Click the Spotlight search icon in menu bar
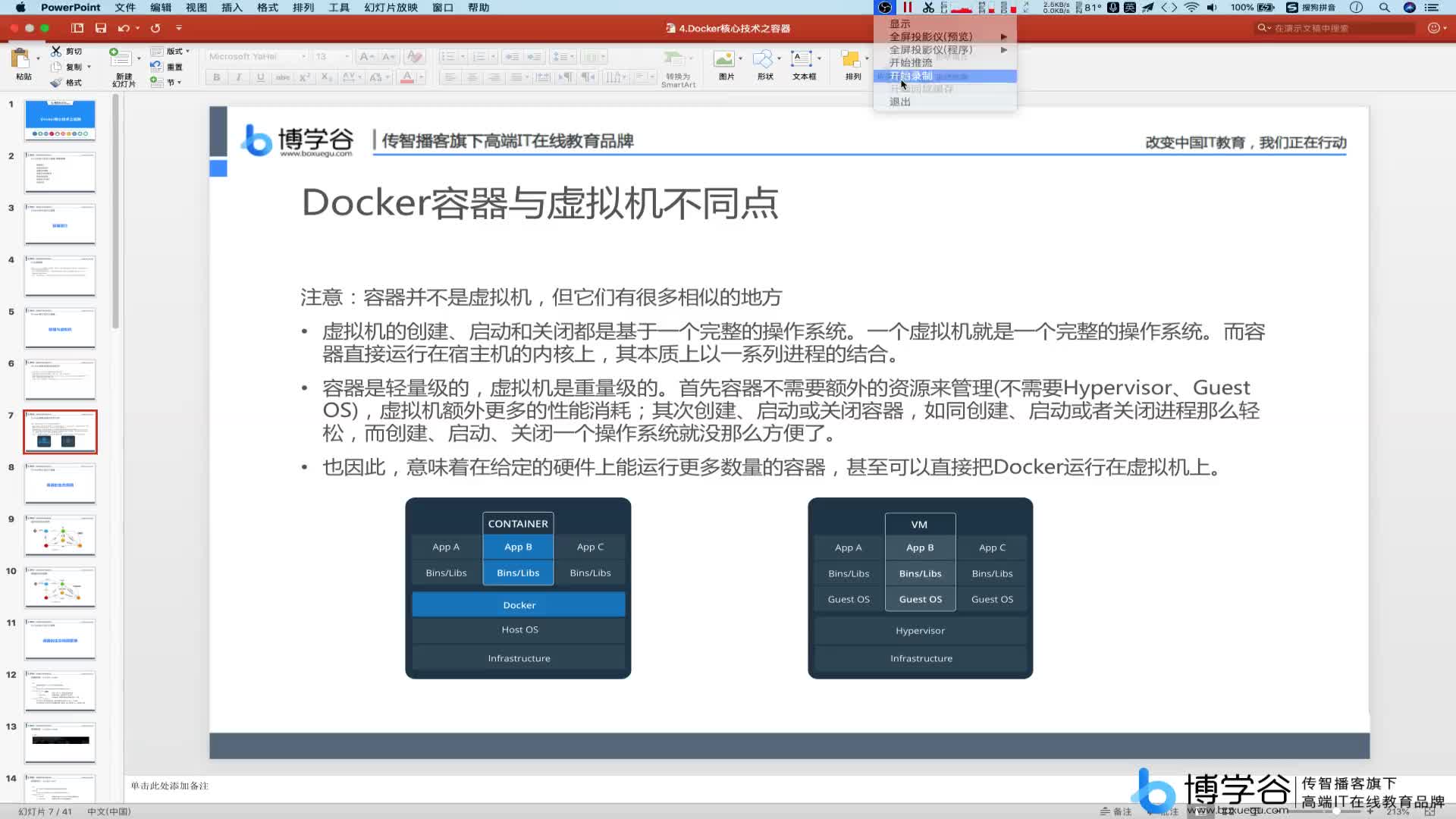 point(1384,8)
